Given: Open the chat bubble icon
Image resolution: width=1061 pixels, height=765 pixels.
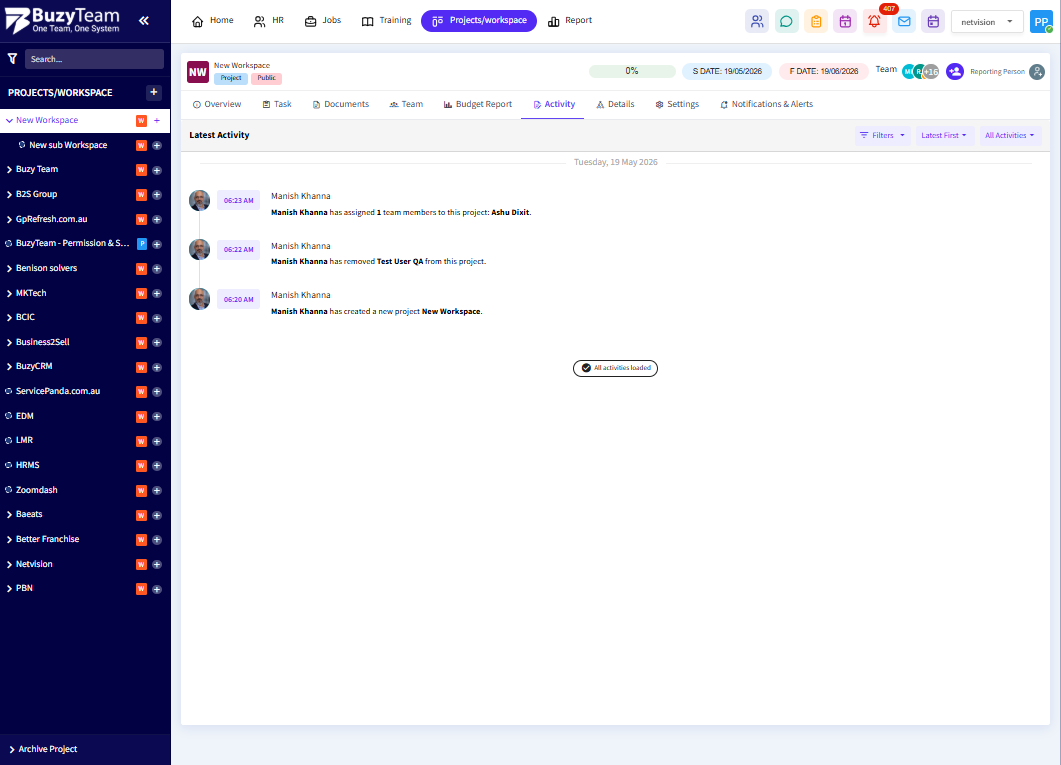Looking at the screenshot, I should click(x=786, y=22).
